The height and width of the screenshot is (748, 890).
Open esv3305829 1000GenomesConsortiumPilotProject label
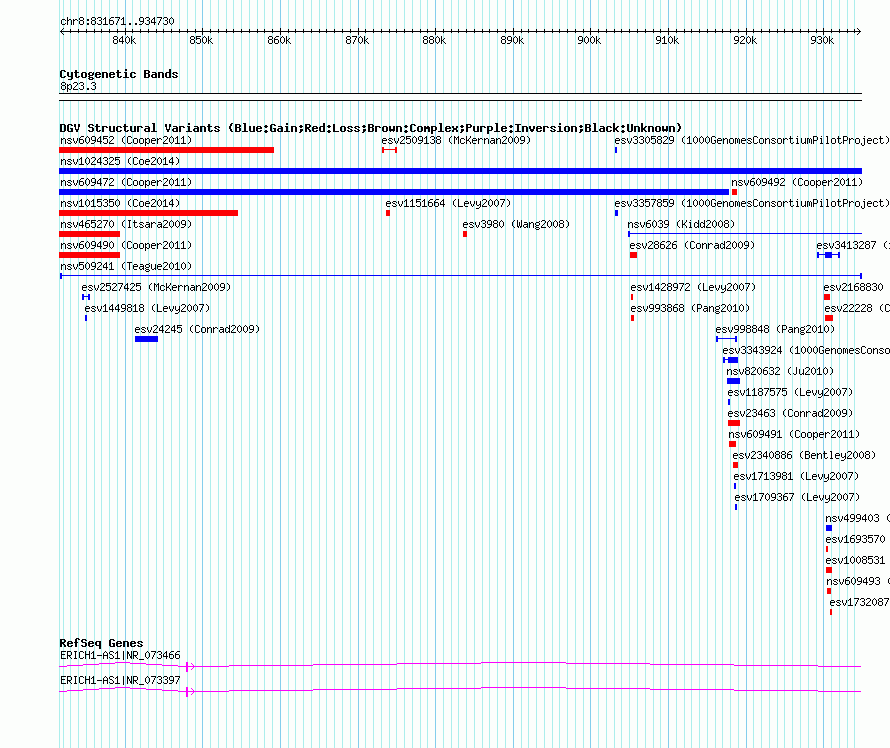(x=752, y=140)
